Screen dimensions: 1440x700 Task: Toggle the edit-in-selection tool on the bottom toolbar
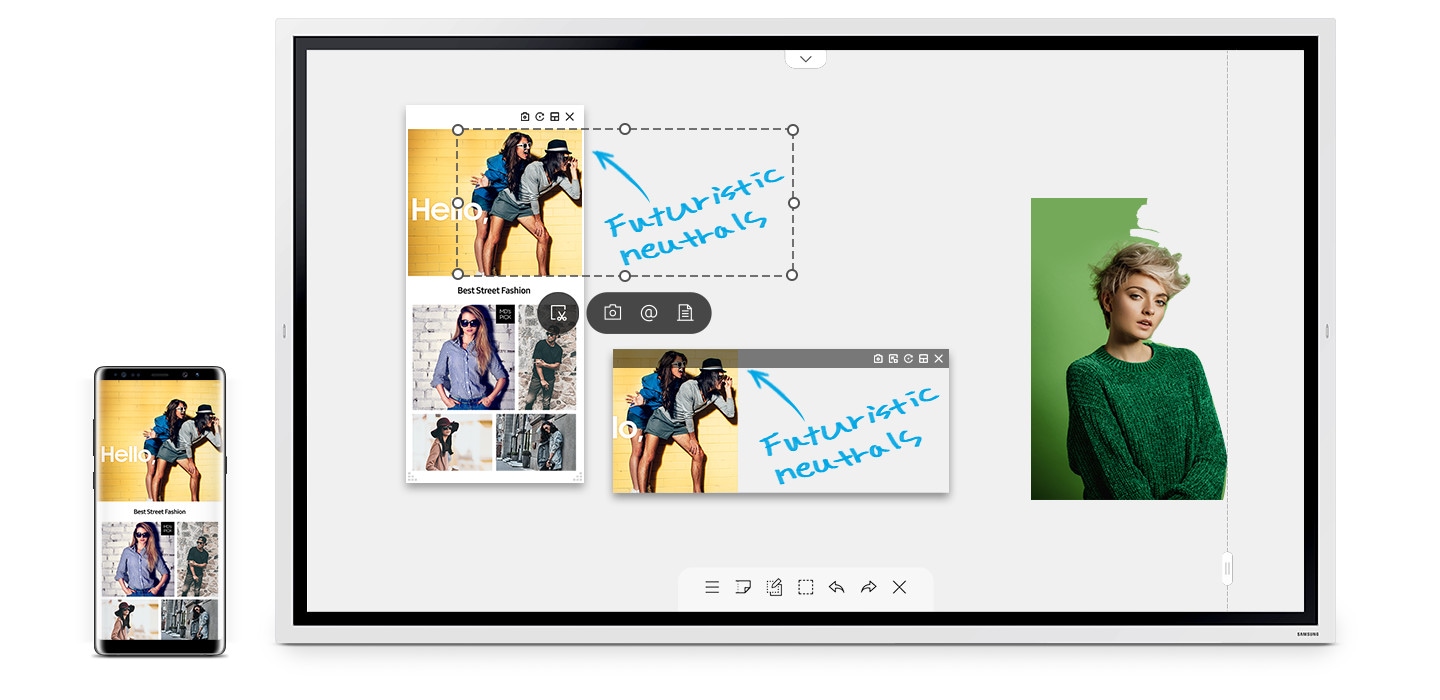click(x=775, y=587)
